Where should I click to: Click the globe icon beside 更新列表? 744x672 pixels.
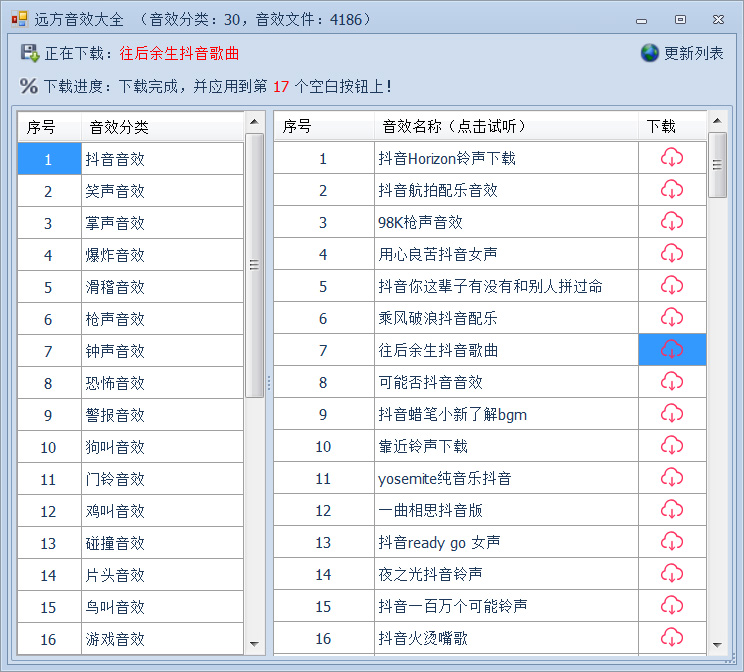coord(650,53)
